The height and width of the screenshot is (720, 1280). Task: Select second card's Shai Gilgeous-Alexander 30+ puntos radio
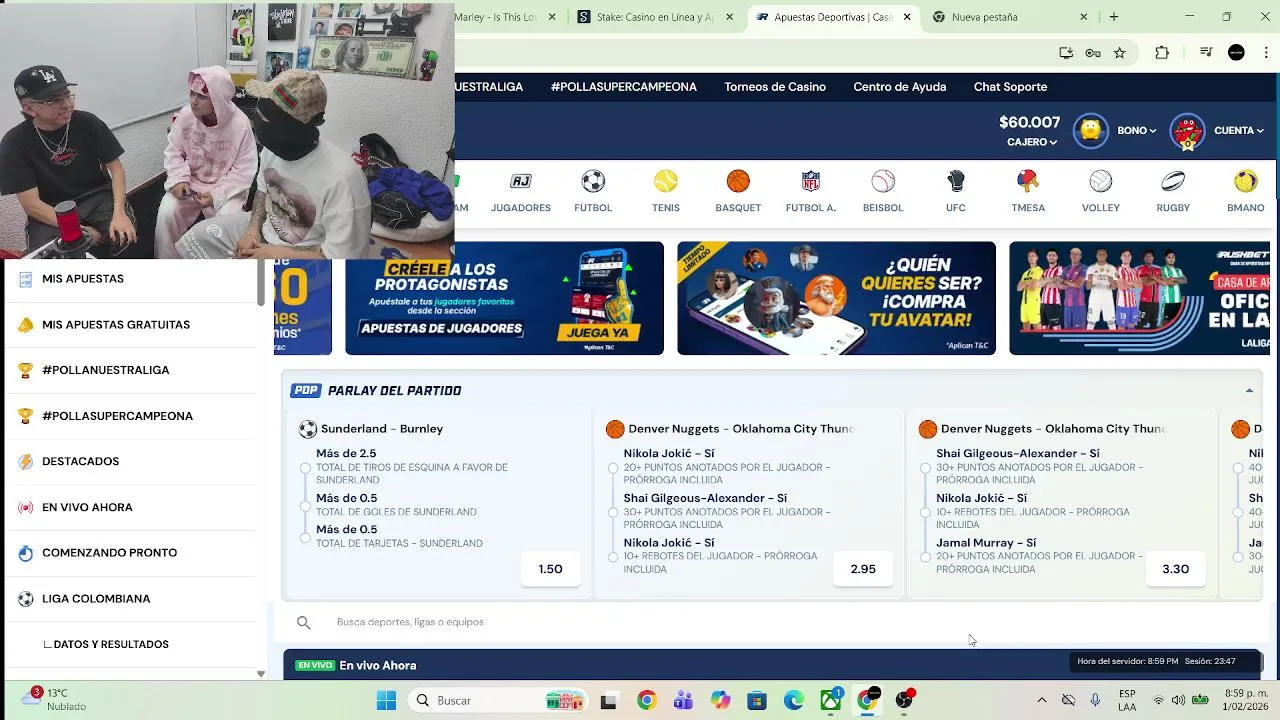pos(613,512)
